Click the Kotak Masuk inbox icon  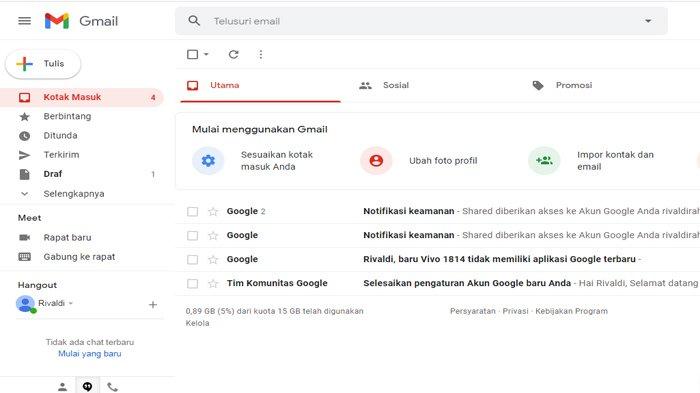[x=25, y=97]
